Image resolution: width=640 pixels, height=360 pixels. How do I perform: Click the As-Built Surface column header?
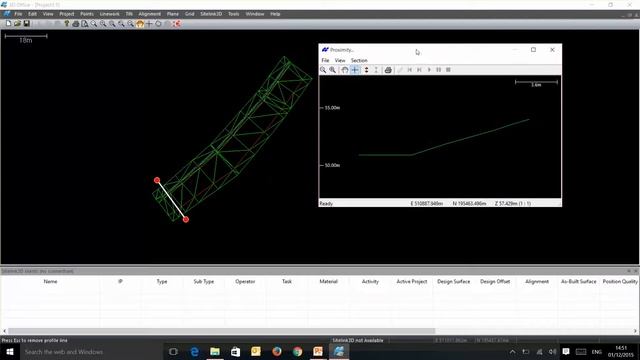pos(578,282)
